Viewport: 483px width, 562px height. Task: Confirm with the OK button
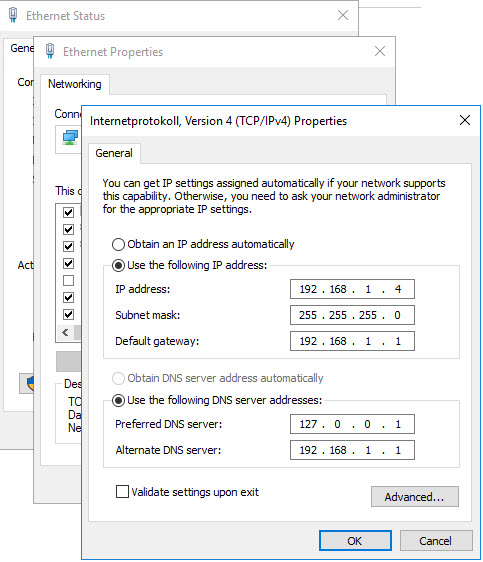(355, 541)
